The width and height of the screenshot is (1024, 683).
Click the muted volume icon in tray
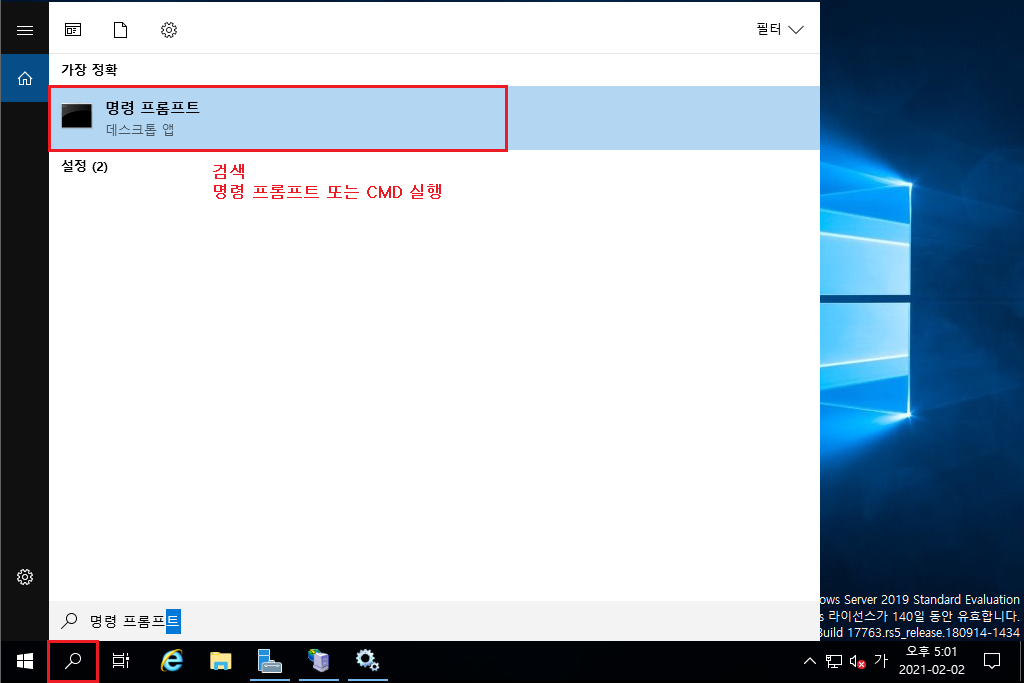coord(857,661)
